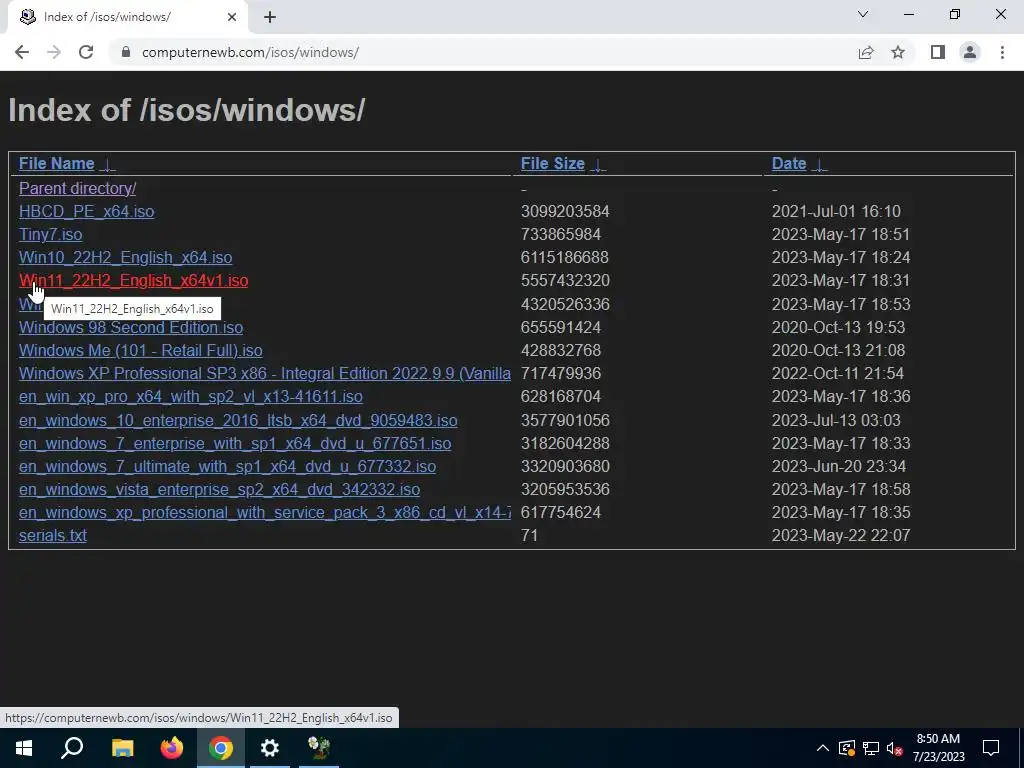This screenshot has height=768, width=1024.
Task: Click the arrow next to Date header
Action: pyautogui.click(x=819, y=165)
